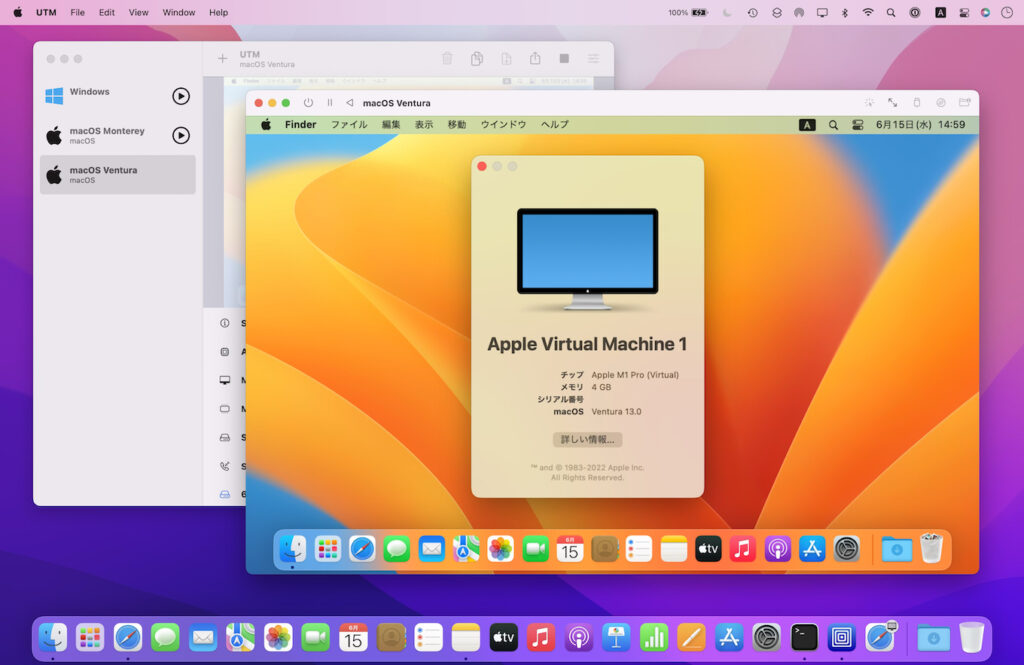Toggle the input source indicator in guest menu bar
1024x665 pixels.
[806, 124]
